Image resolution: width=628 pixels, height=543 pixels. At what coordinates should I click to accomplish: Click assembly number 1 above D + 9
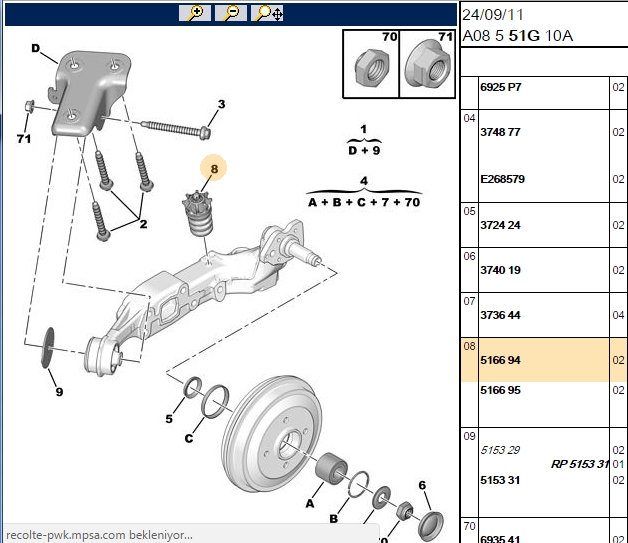[363, 129]
